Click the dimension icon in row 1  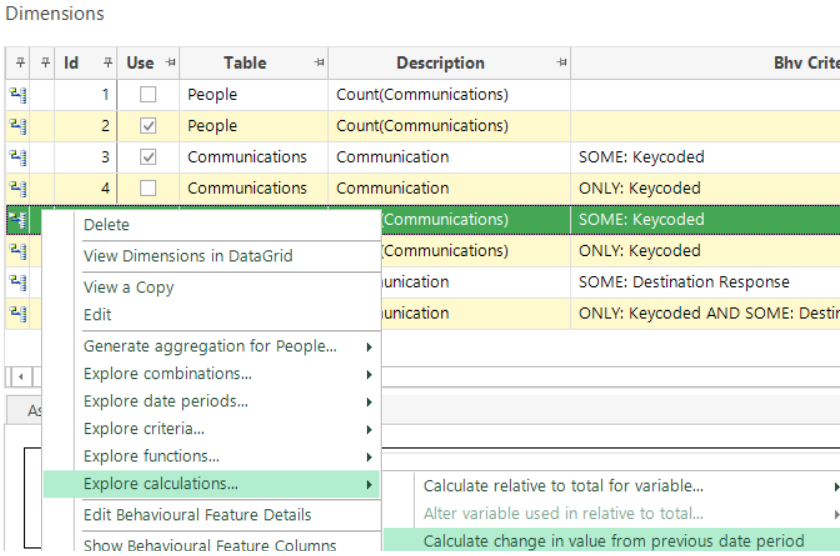tap(18, 95)
